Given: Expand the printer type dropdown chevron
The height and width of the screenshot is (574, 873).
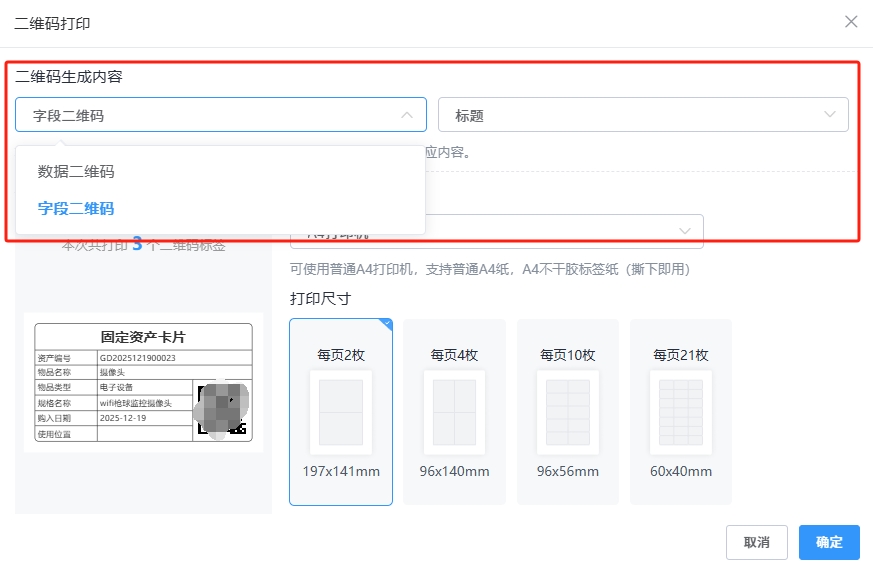Looking at the screenshot, I should pos(685,231).
